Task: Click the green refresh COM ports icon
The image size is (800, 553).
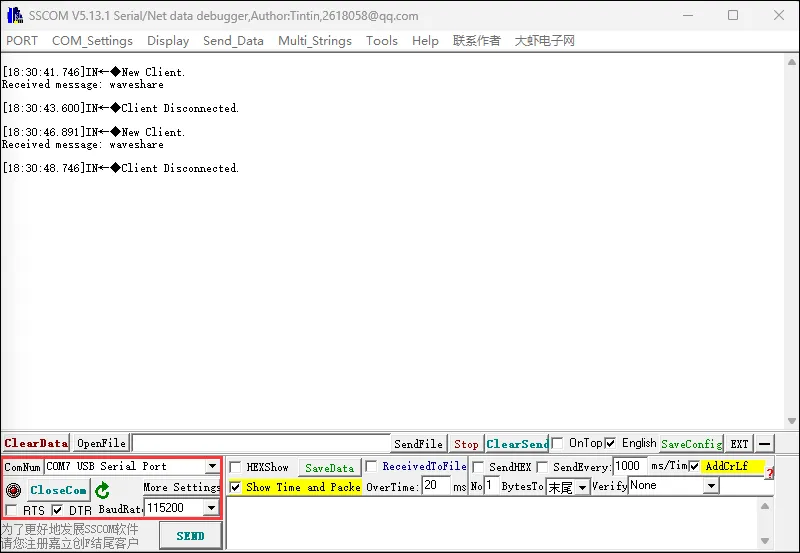Action: coord(102,490)
